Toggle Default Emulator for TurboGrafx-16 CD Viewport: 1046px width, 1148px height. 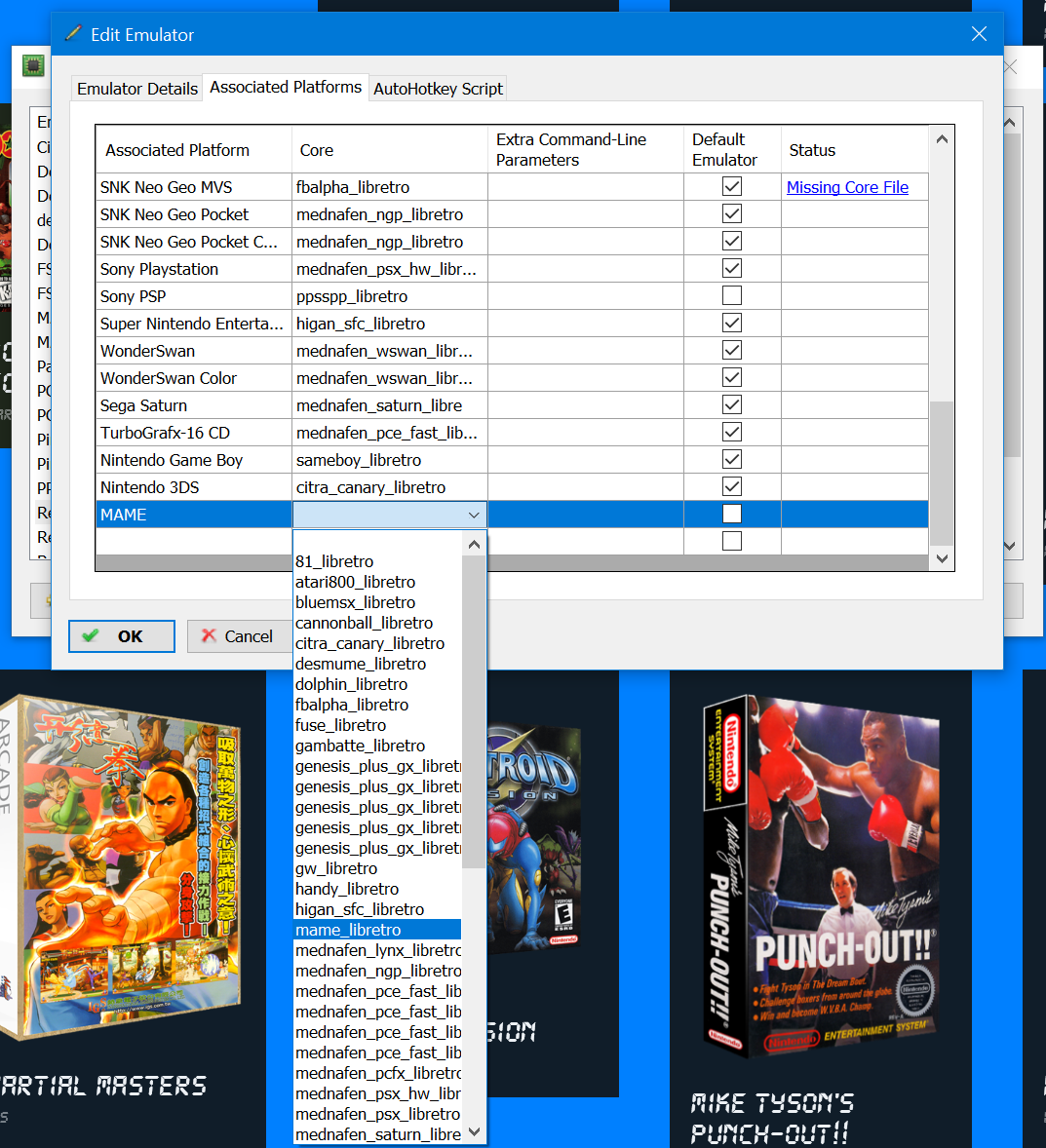pos(732,432)
